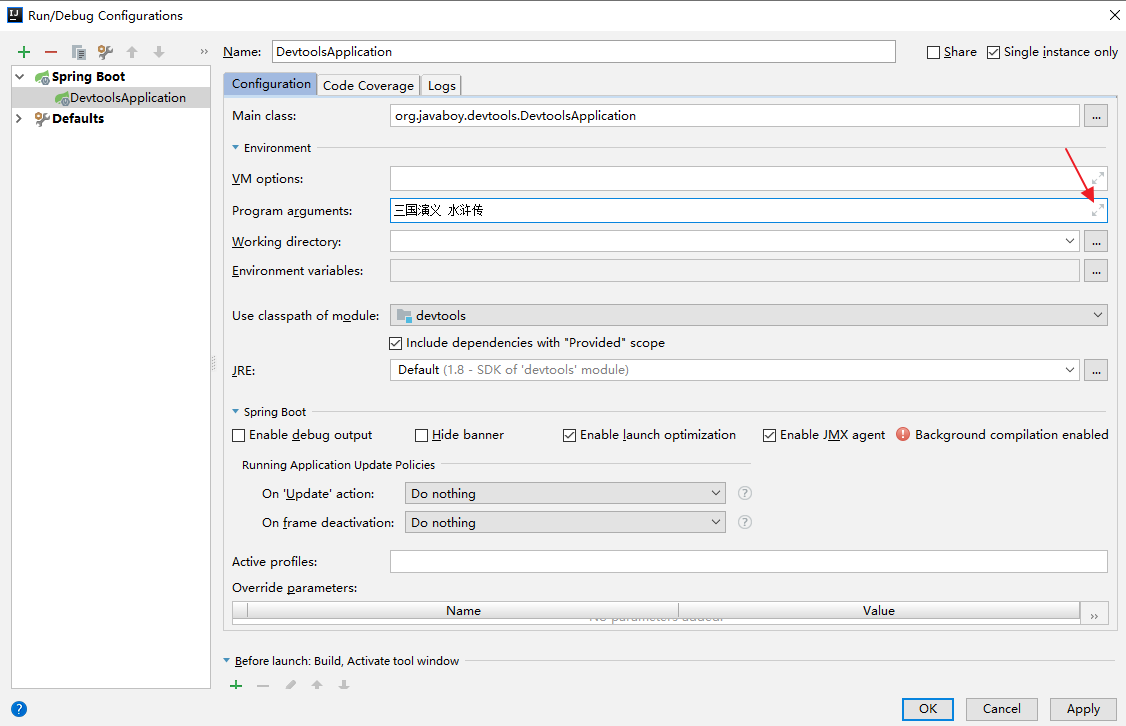Open the Use classpath of module dropdown
The width and height of the screenshot is (1126, 726).
coord(748,315)
